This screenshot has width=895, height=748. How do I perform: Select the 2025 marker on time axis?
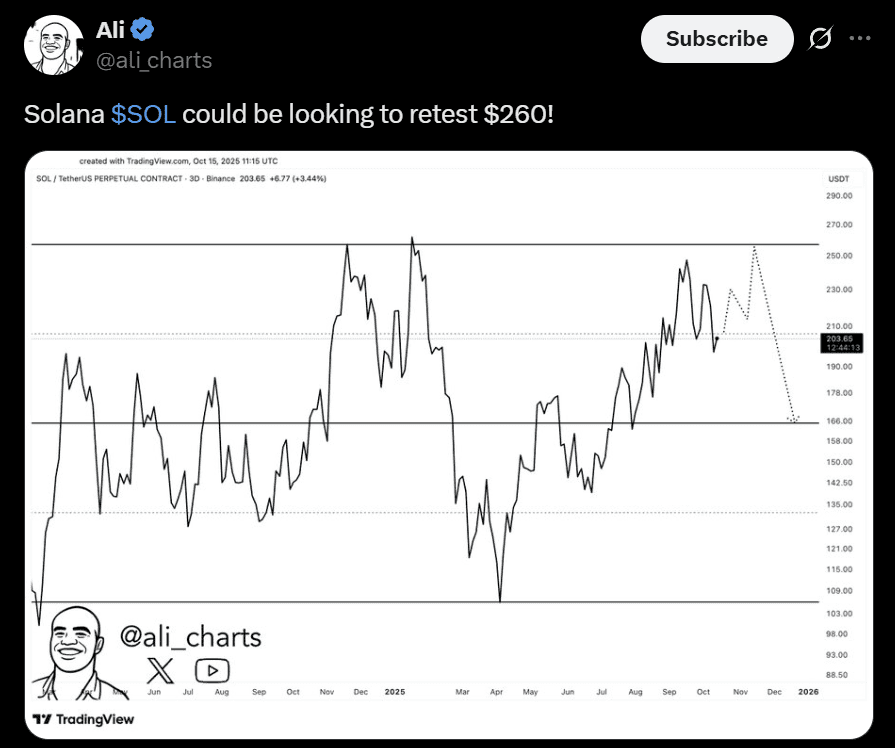pyautogui.click(x=394, y=691)
